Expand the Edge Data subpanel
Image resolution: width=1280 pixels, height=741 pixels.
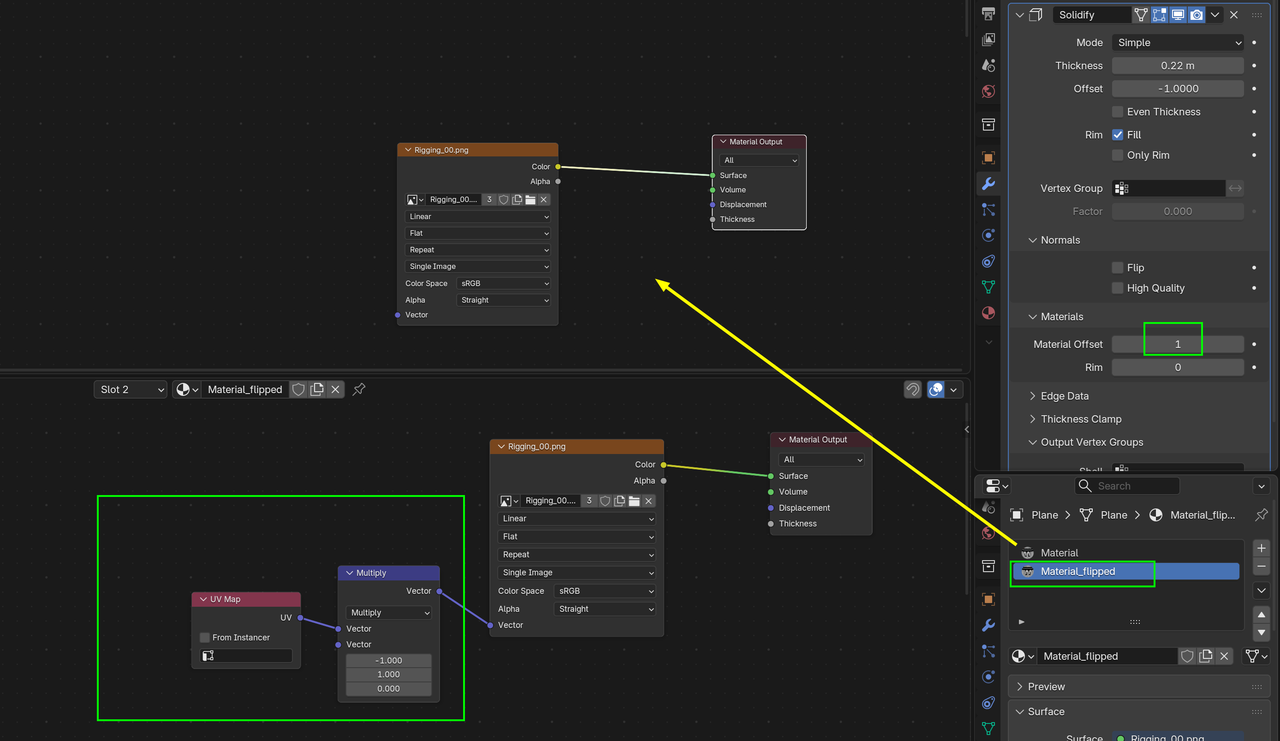(x=1033, y=396)
